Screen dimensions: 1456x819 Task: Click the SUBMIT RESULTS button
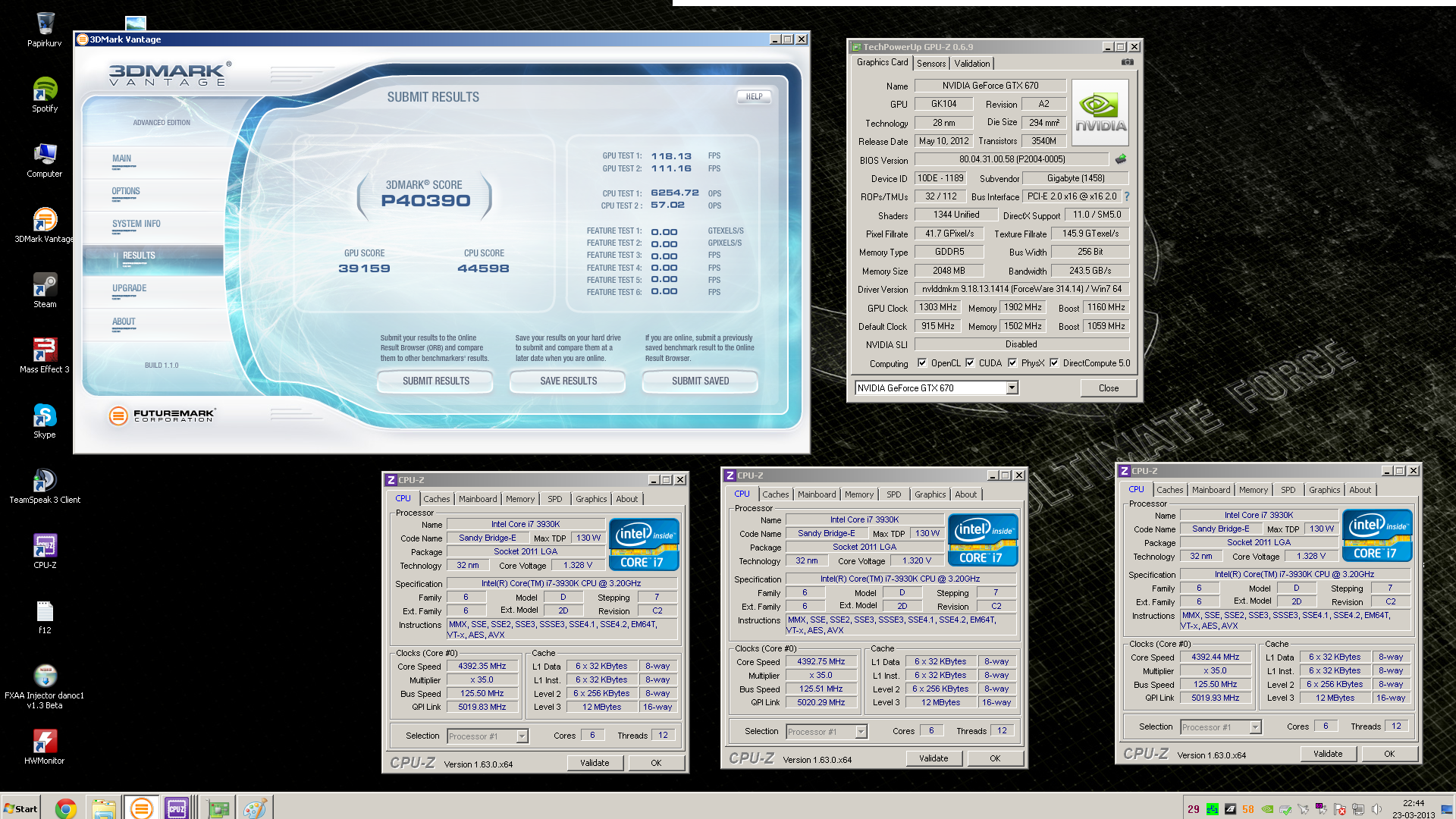436,381
